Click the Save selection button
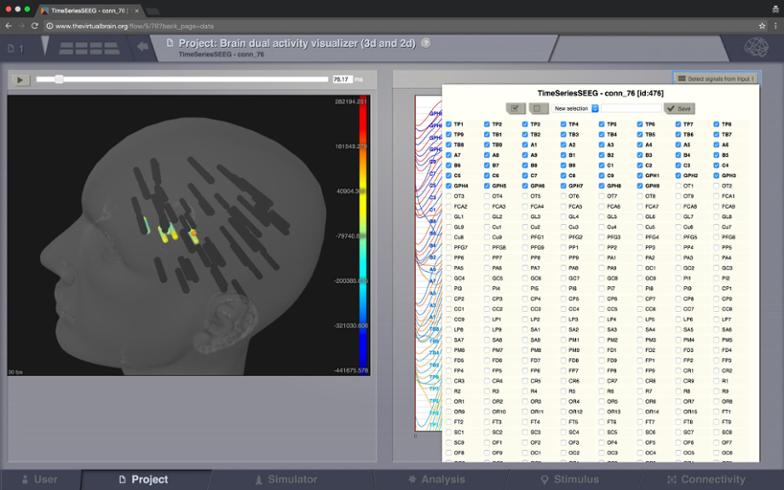The height and width of the screenshot is (490, 784). coord(680,108)
